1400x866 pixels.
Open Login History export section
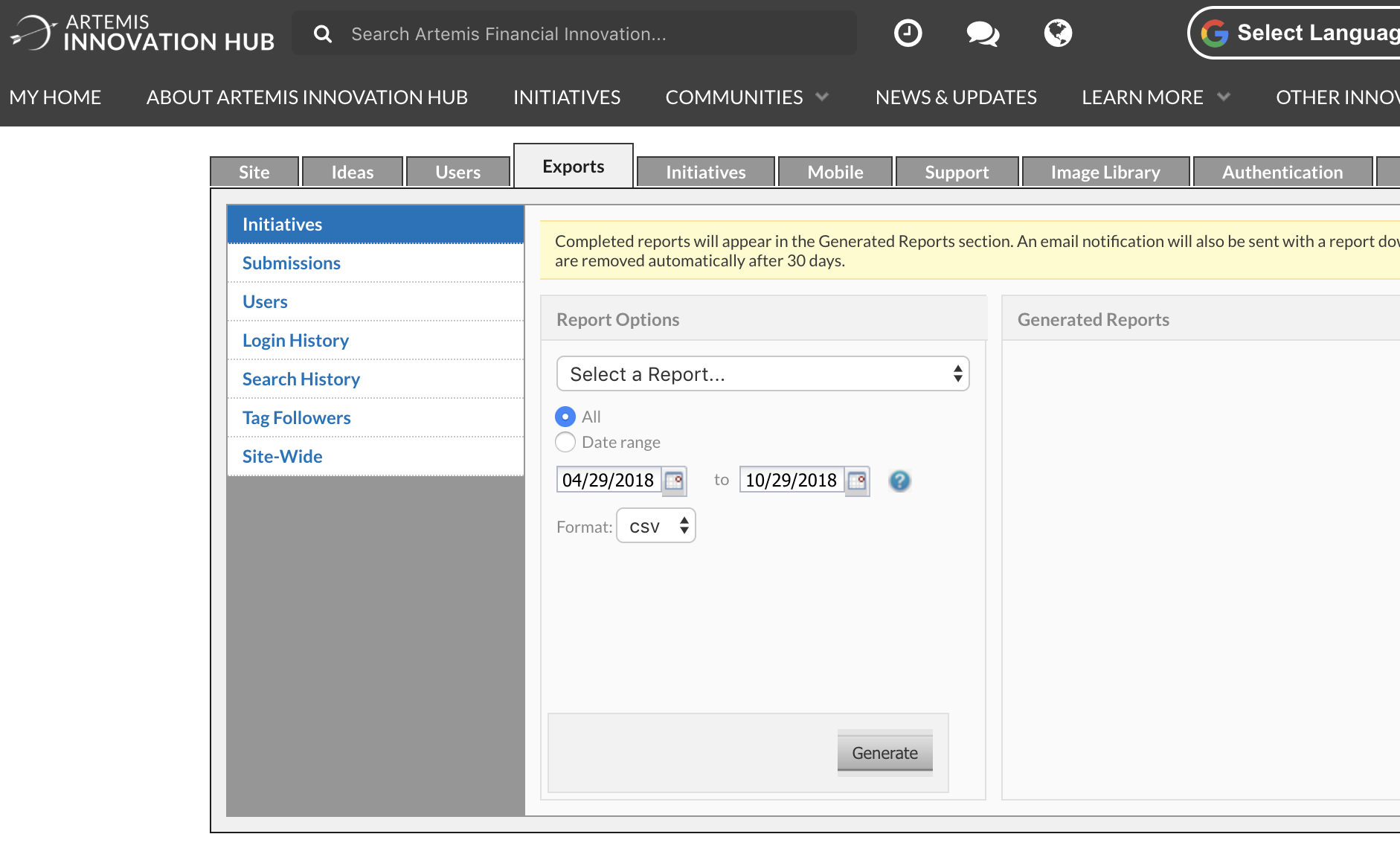(376, 340)
